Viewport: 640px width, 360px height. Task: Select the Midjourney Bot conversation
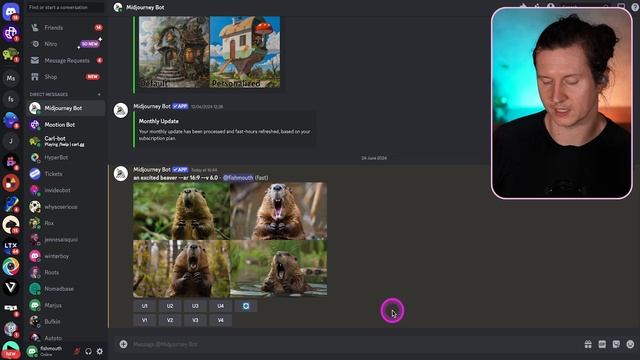point(66,108)
